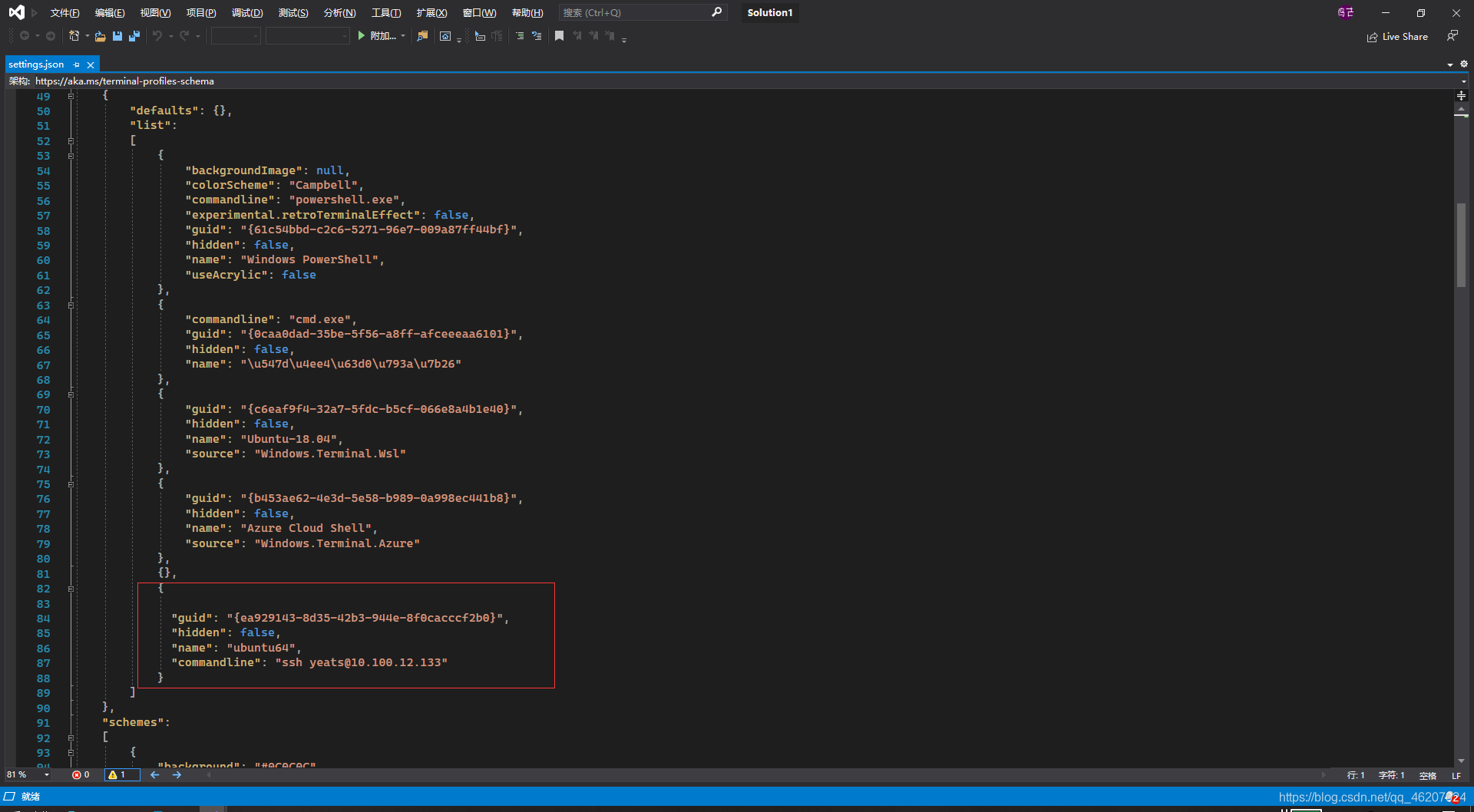This screenshot has width=1474, height=812.
Task: Click the 空格 indentation indicator
Action: 1428,775
